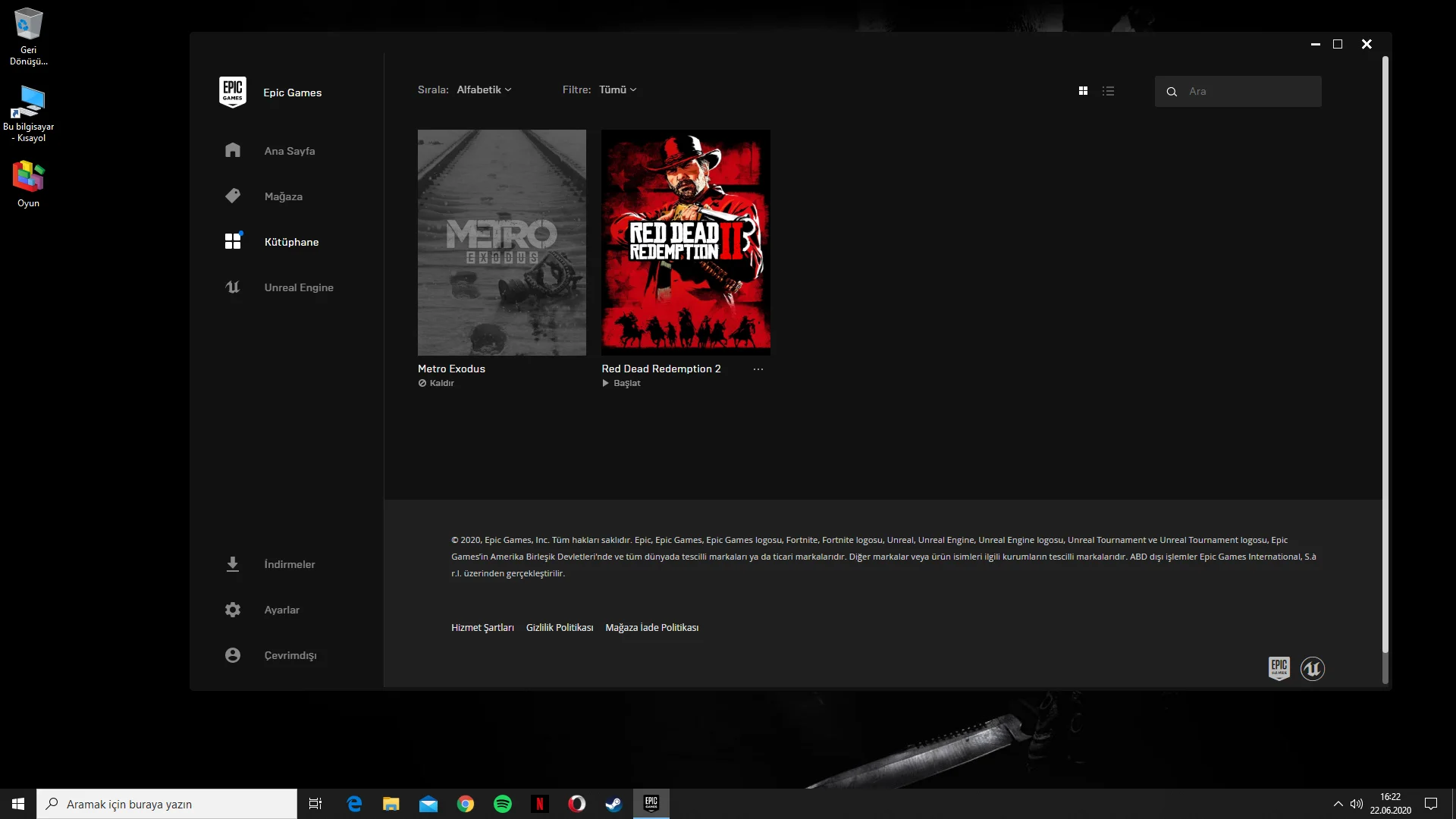Go to Mağaza menu item
This screenshot has width=1456, height=819.
point(284,196)
